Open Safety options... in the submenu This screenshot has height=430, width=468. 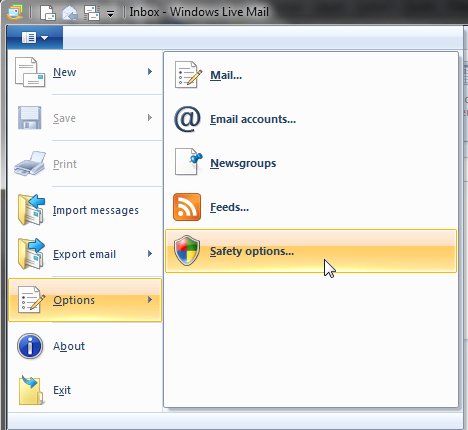311,251
